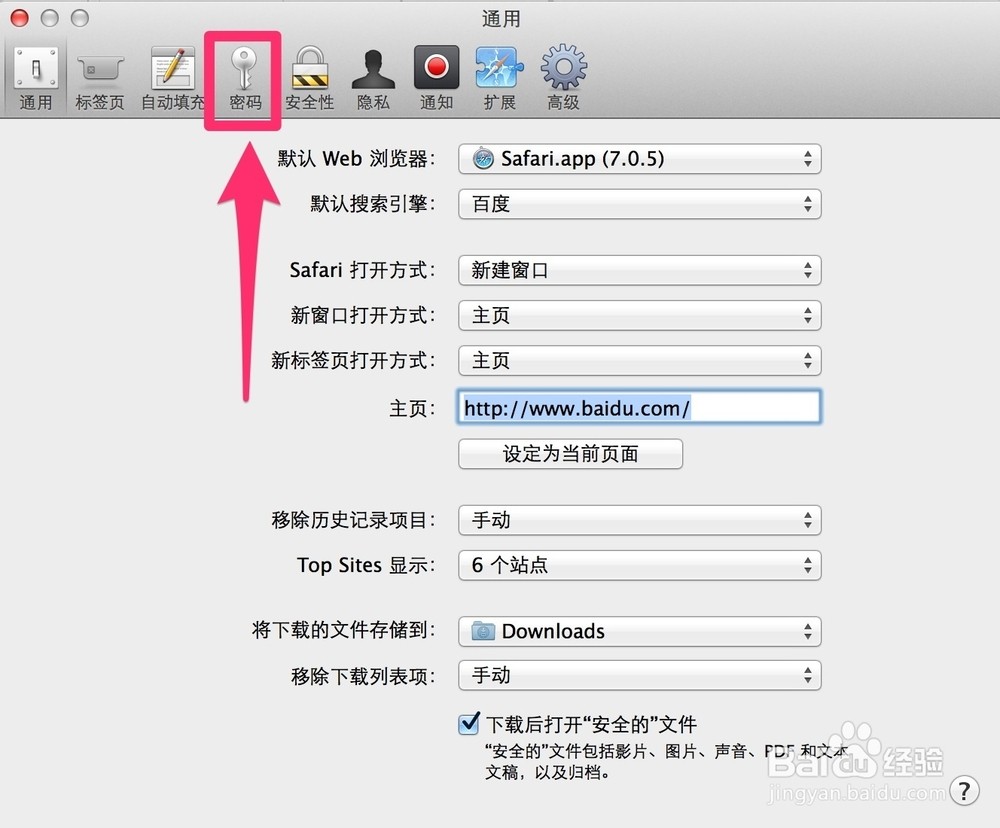
Task: Open the 通知 (Notifications) red dot icon
Action: (x=436, y=78)
